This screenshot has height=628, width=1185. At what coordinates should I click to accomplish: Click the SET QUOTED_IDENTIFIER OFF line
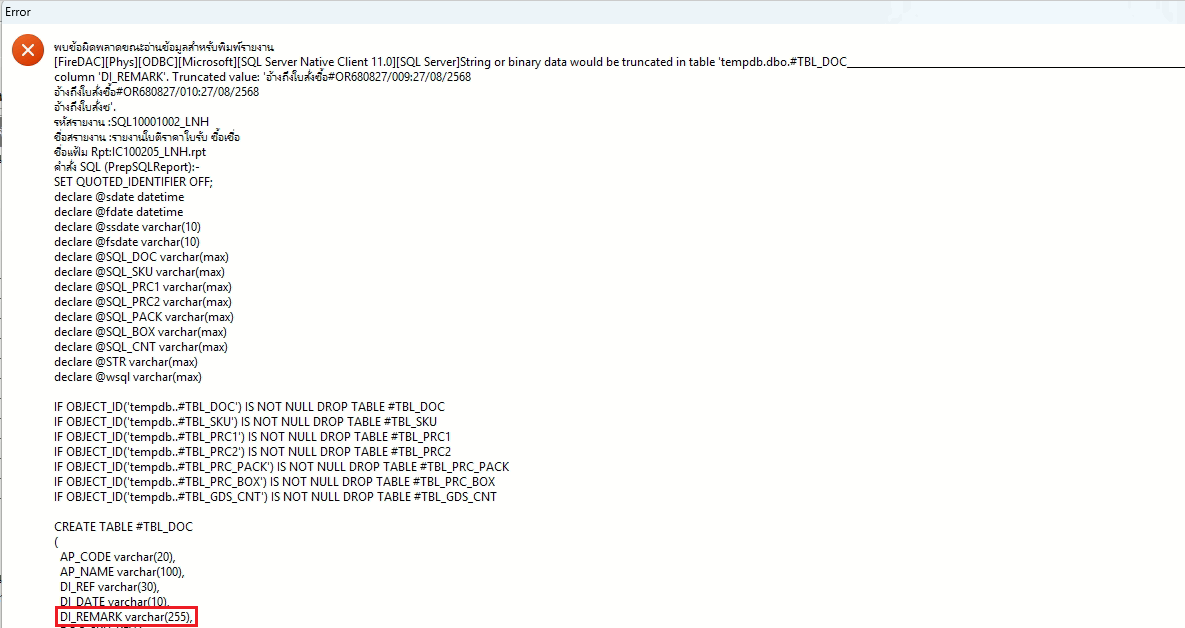[x=134, y=182]
